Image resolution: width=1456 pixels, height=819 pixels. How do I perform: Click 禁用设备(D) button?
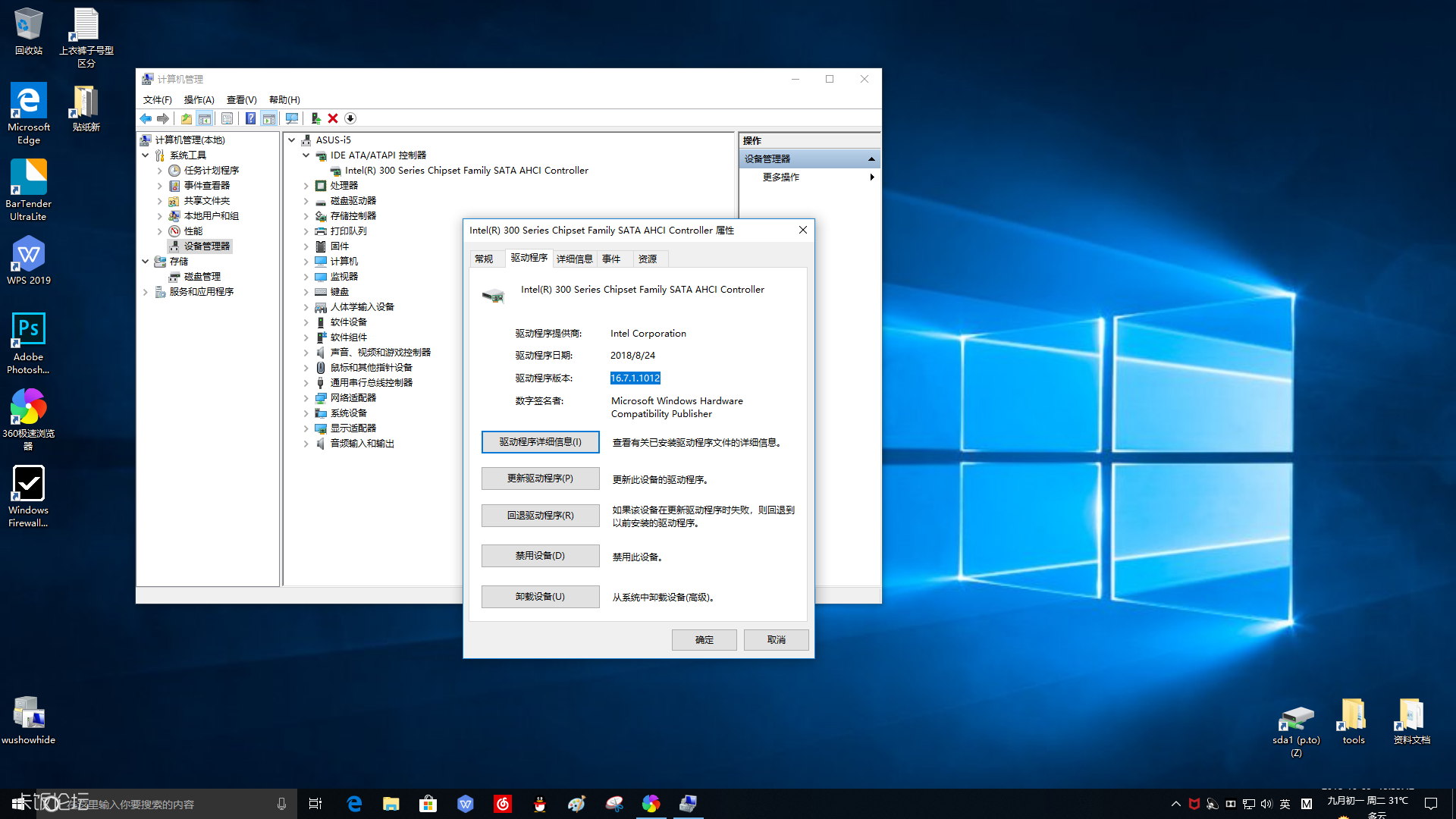(x=541, y=556)
